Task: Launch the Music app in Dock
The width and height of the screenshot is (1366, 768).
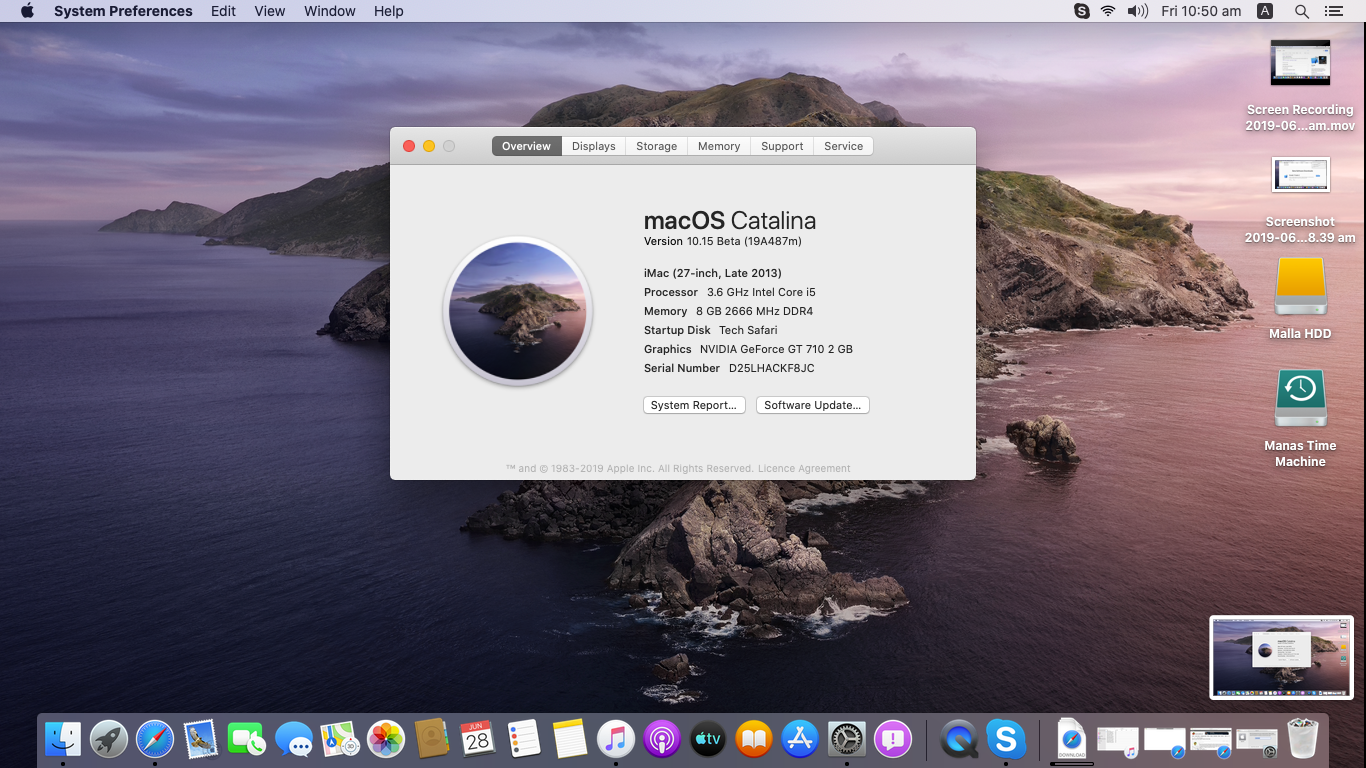Action: [x=616, y=739]
